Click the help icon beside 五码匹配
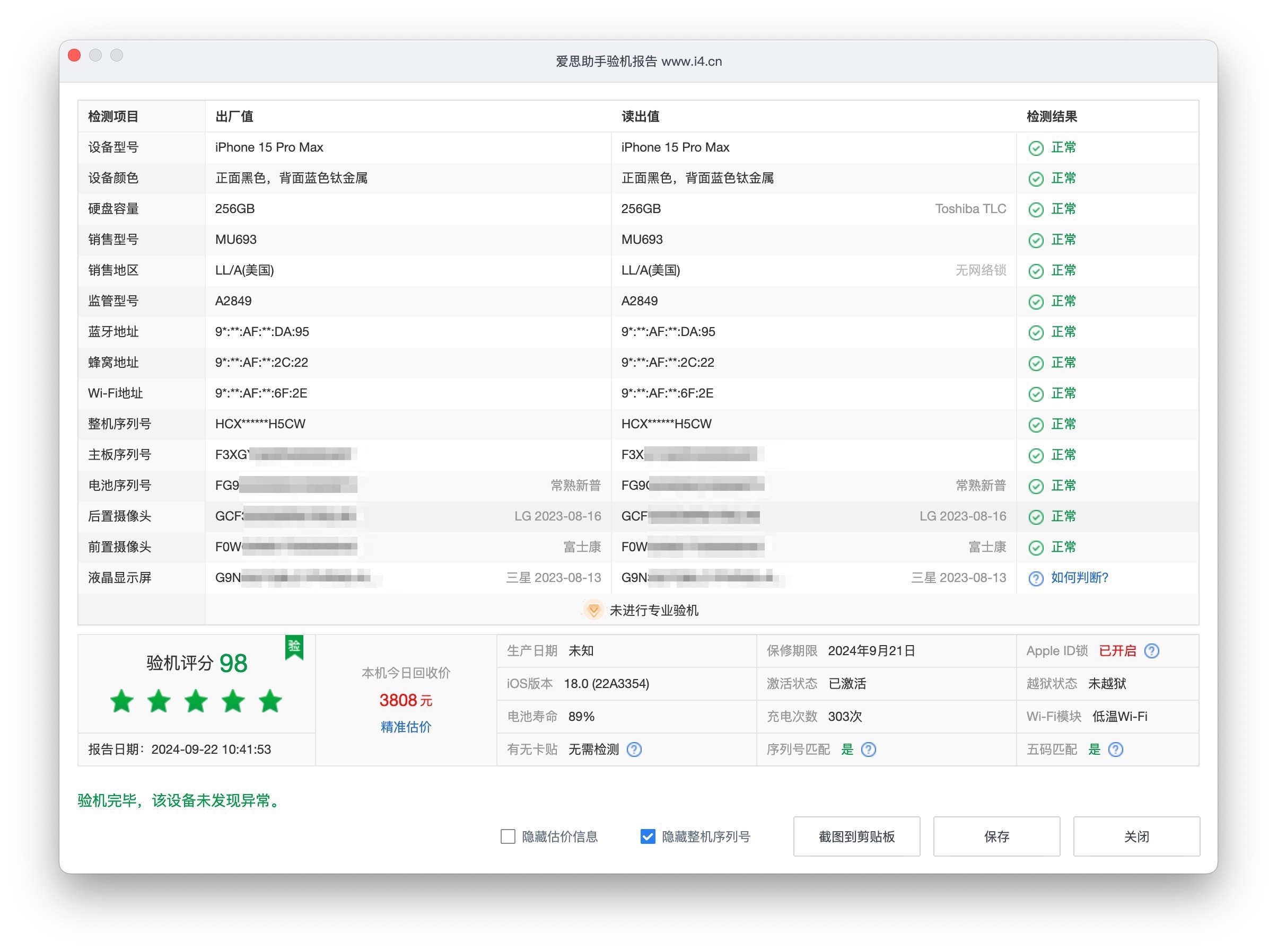Viewport: 1277px width, 952px height. click(1116, 749)
